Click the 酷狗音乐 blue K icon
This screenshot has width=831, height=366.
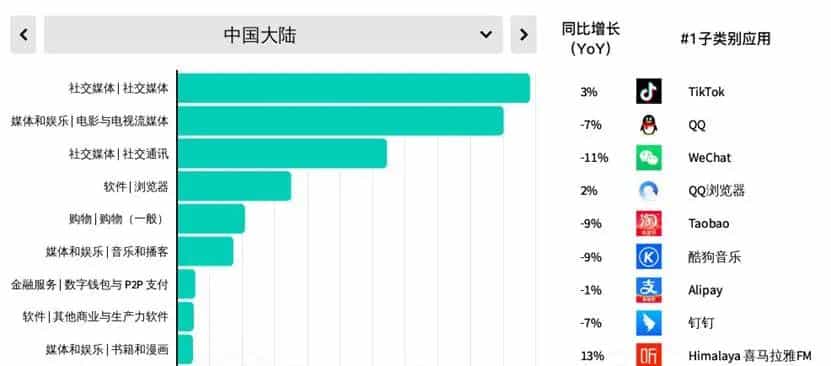[x=649, y=257]
